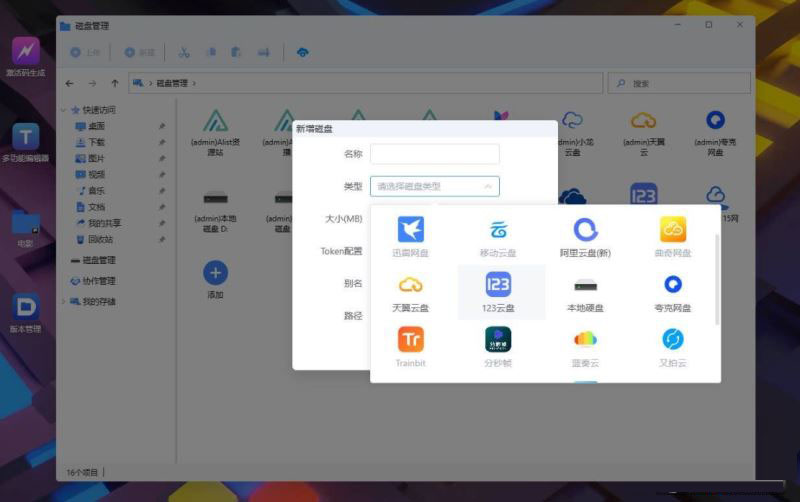
Task: Open the 版本管理 desktop icon
Action: pyautogui.click(x=26, y=313)
